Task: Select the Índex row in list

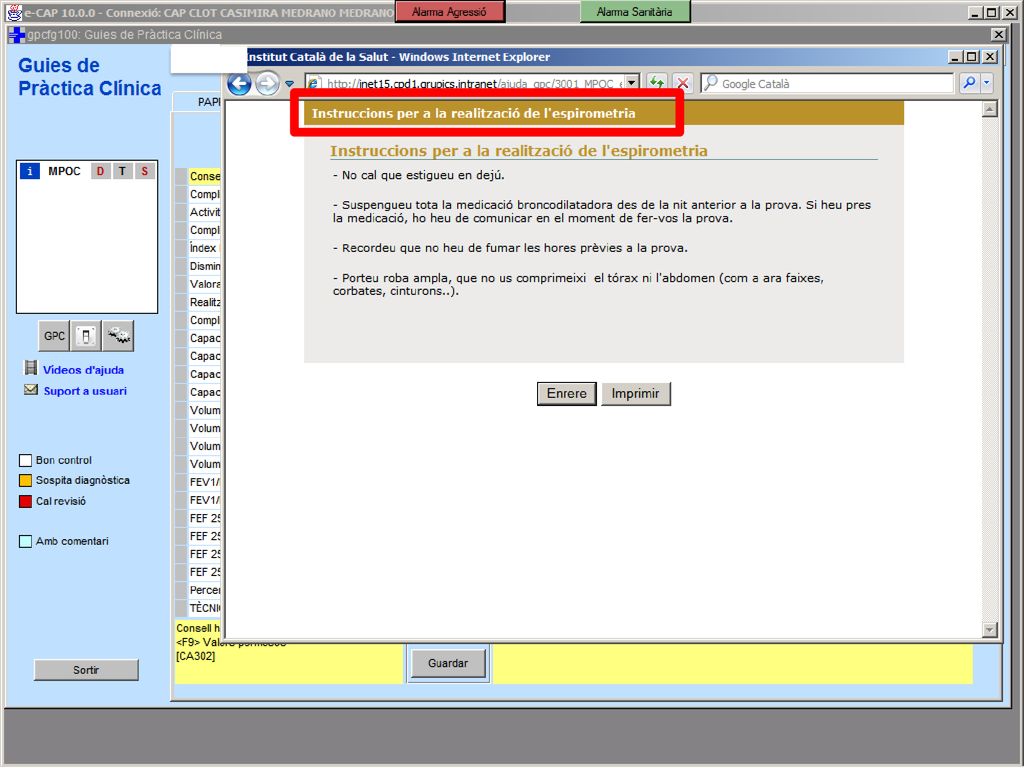Action: coord(203,248)
